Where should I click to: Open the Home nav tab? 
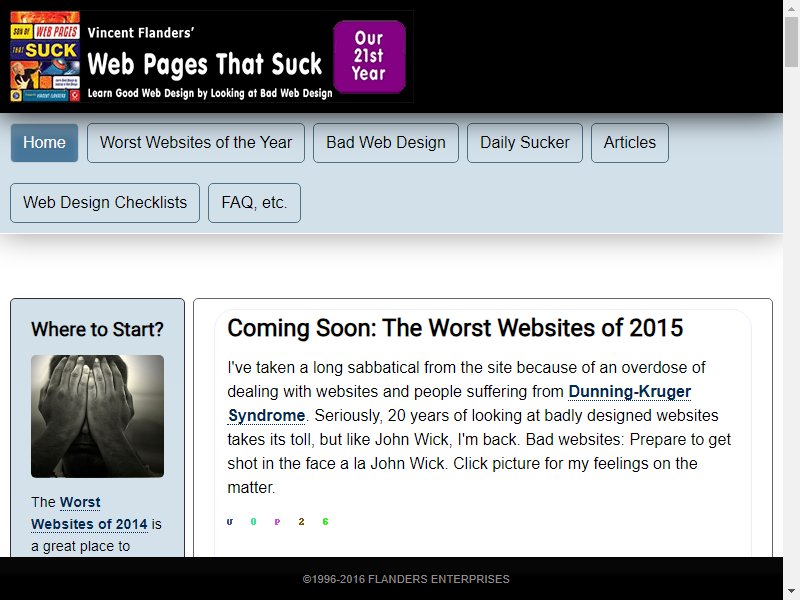(44, 143)
